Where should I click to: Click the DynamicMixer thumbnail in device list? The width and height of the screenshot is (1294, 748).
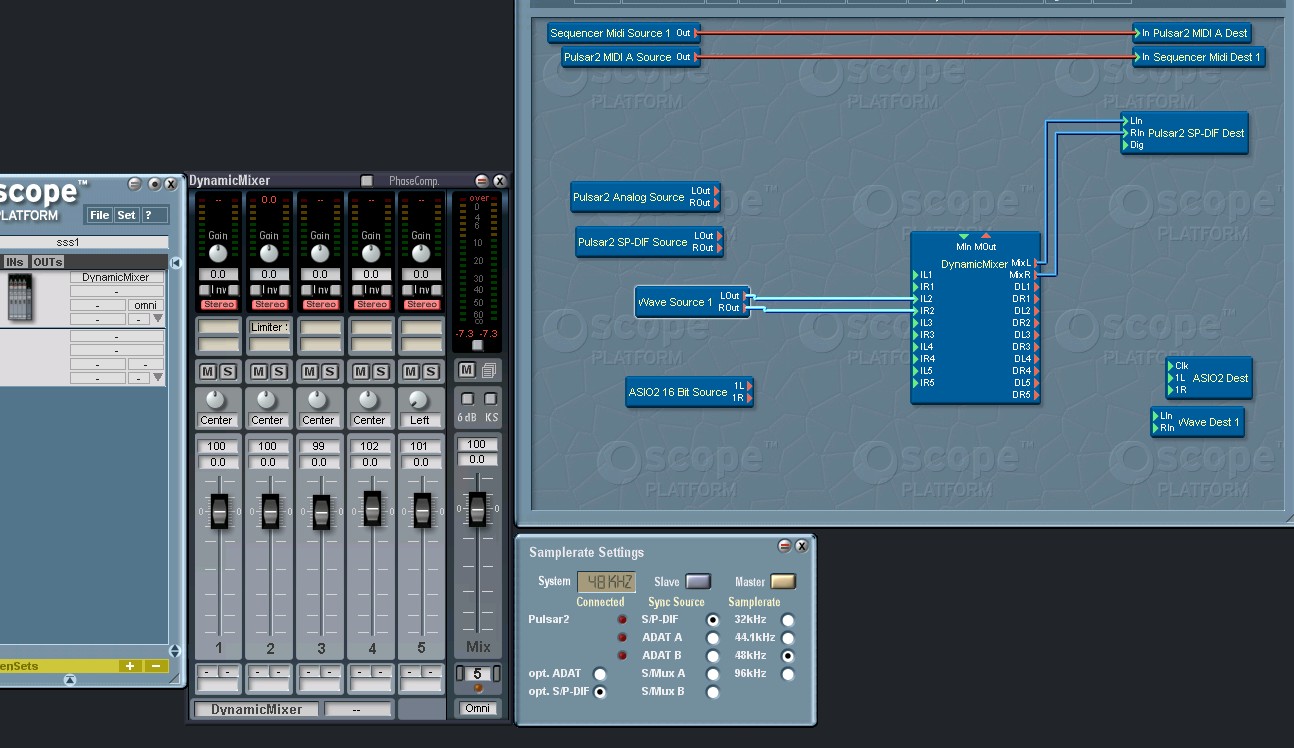[19, 298]
